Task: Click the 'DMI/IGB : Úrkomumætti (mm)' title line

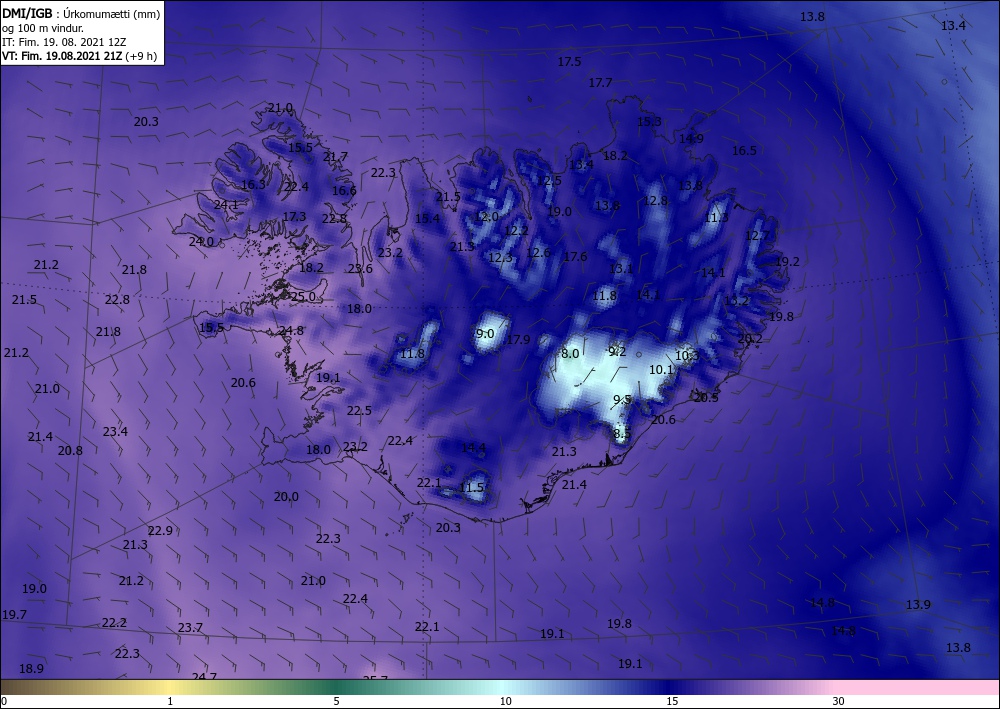Action: pos(81,13)
